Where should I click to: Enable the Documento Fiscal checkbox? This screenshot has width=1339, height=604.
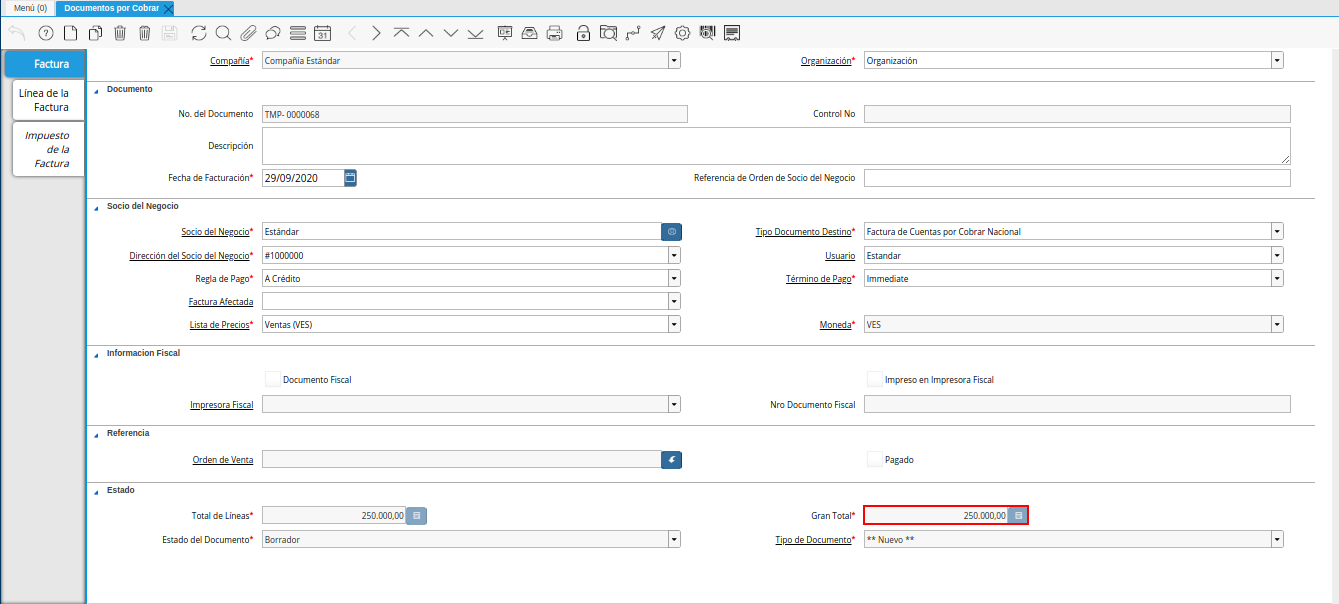272,379
